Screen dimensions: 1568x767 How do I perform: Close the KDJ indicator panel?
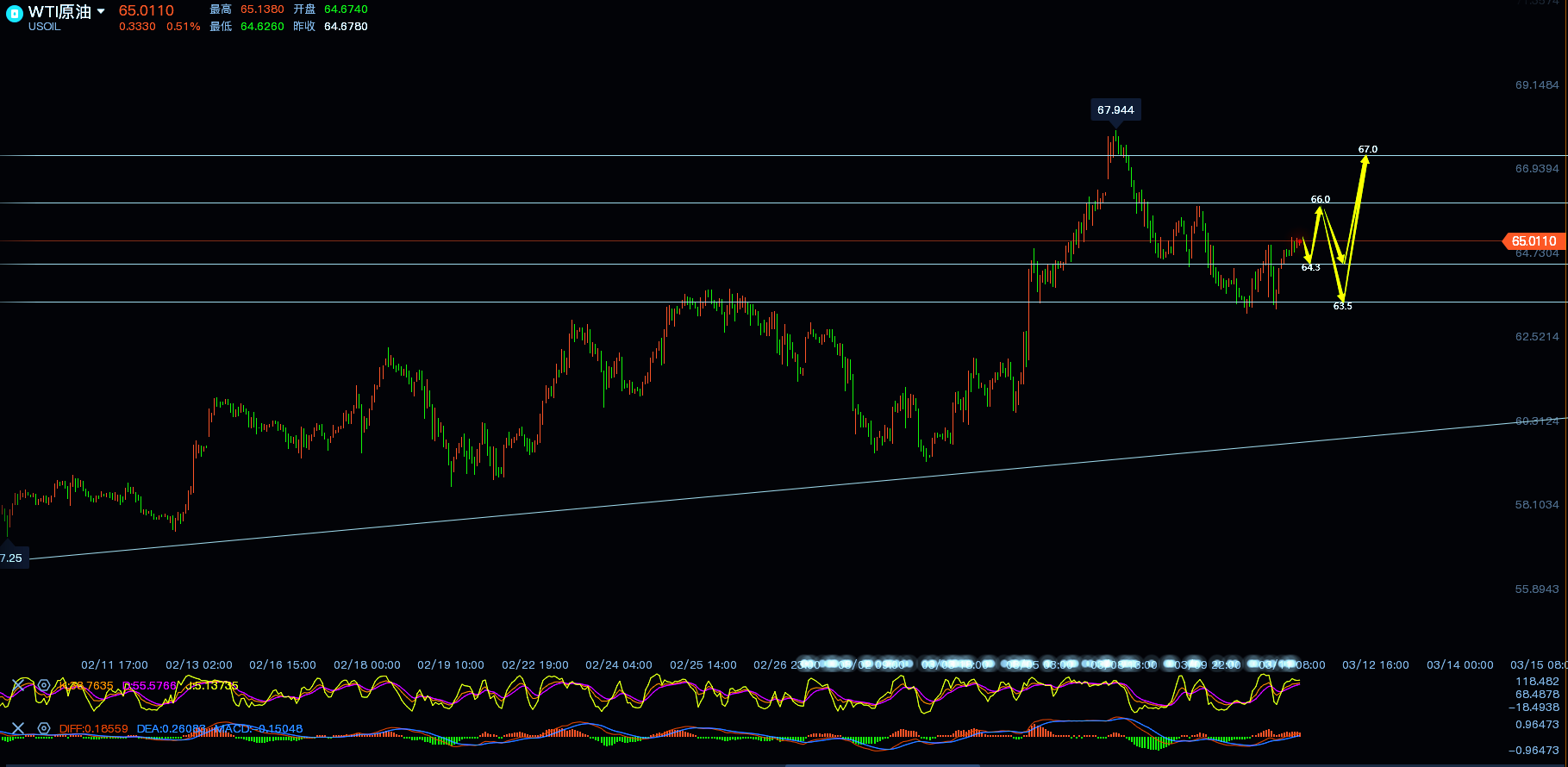pos(17,686)
